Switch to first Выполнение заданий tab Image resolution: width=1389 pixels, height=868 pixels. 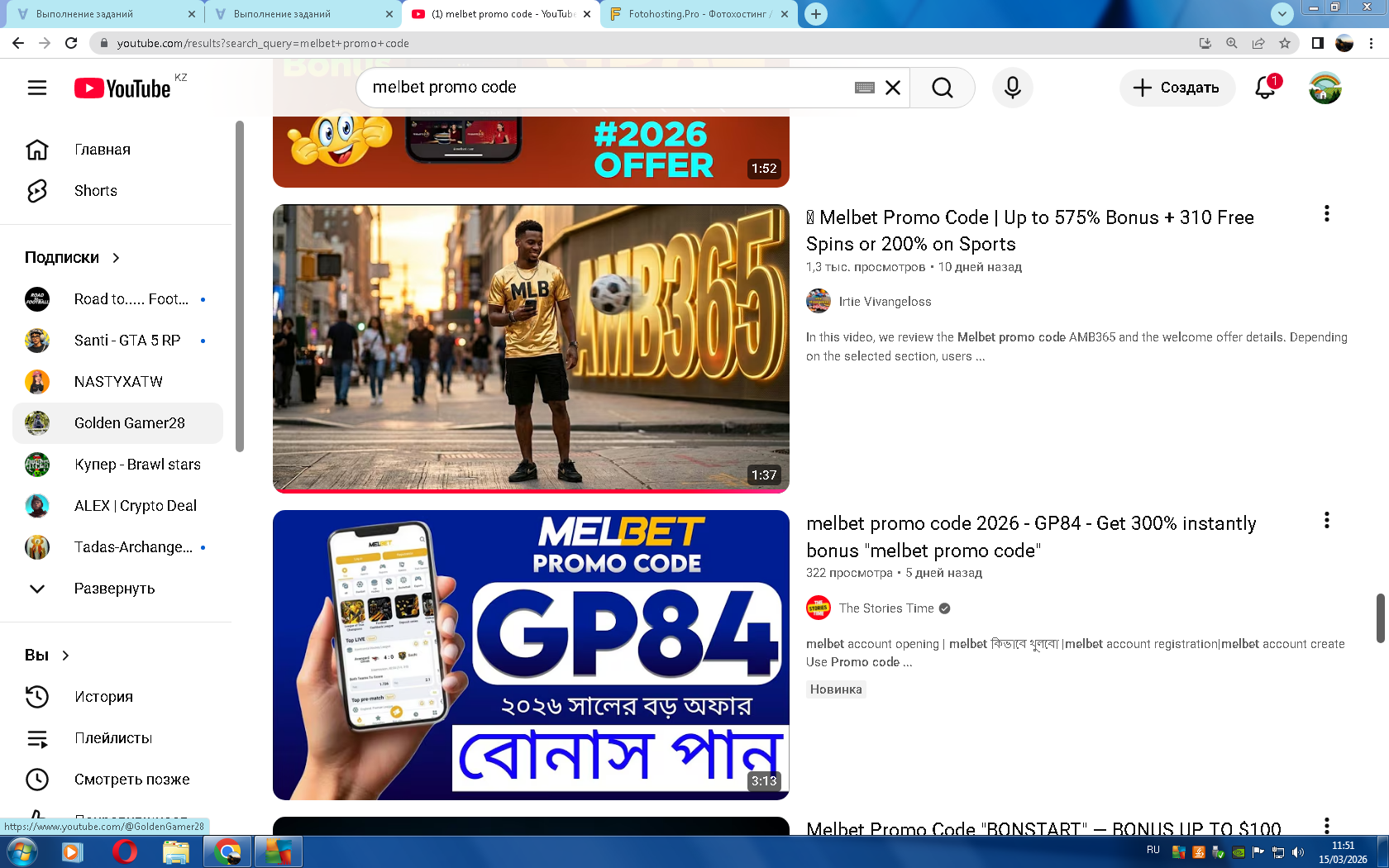tap(103, 14)
